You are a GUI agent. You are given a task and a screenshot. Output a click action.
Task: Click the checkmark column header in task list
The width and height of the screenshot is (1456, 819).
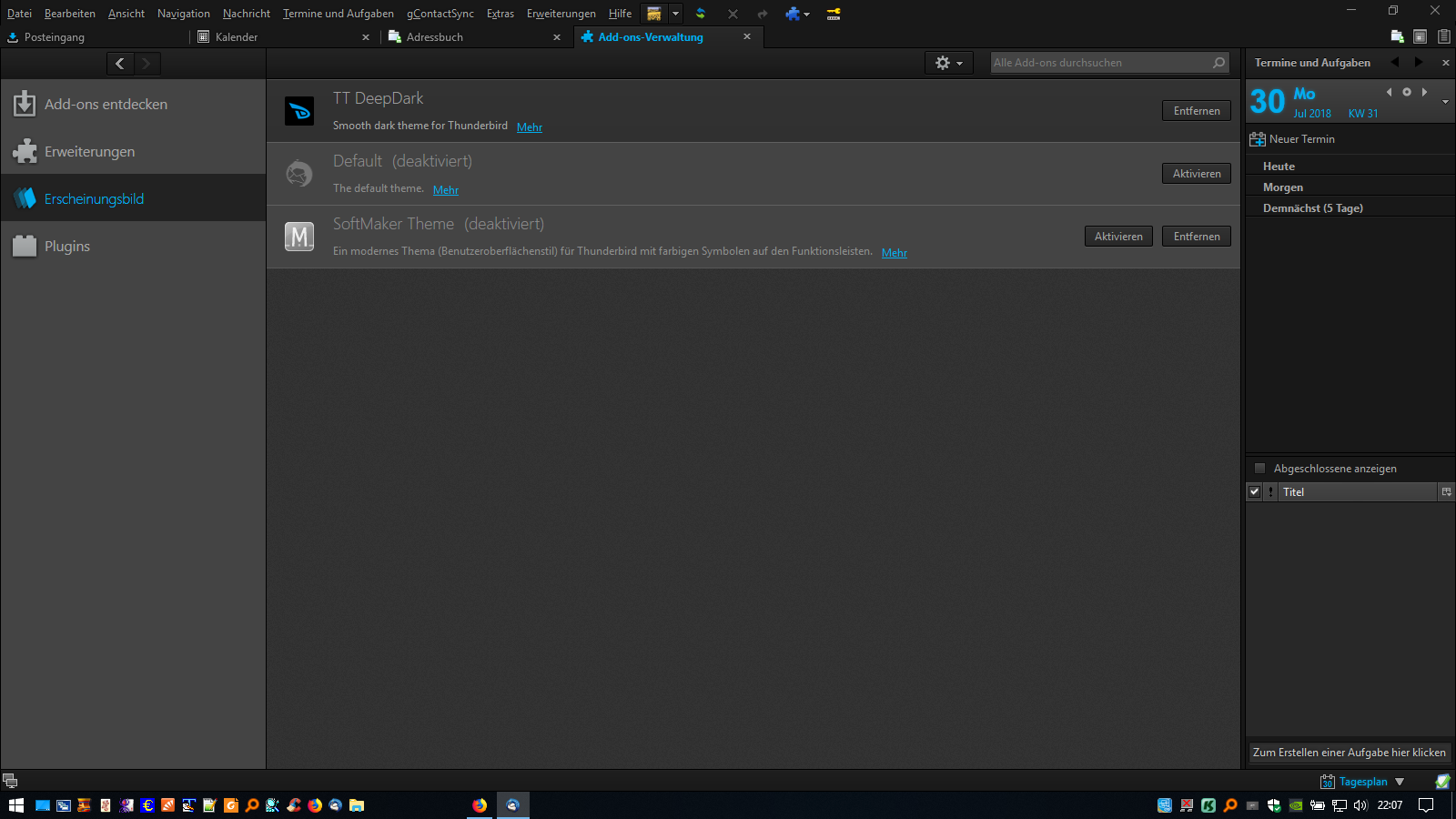point(1255,491)
